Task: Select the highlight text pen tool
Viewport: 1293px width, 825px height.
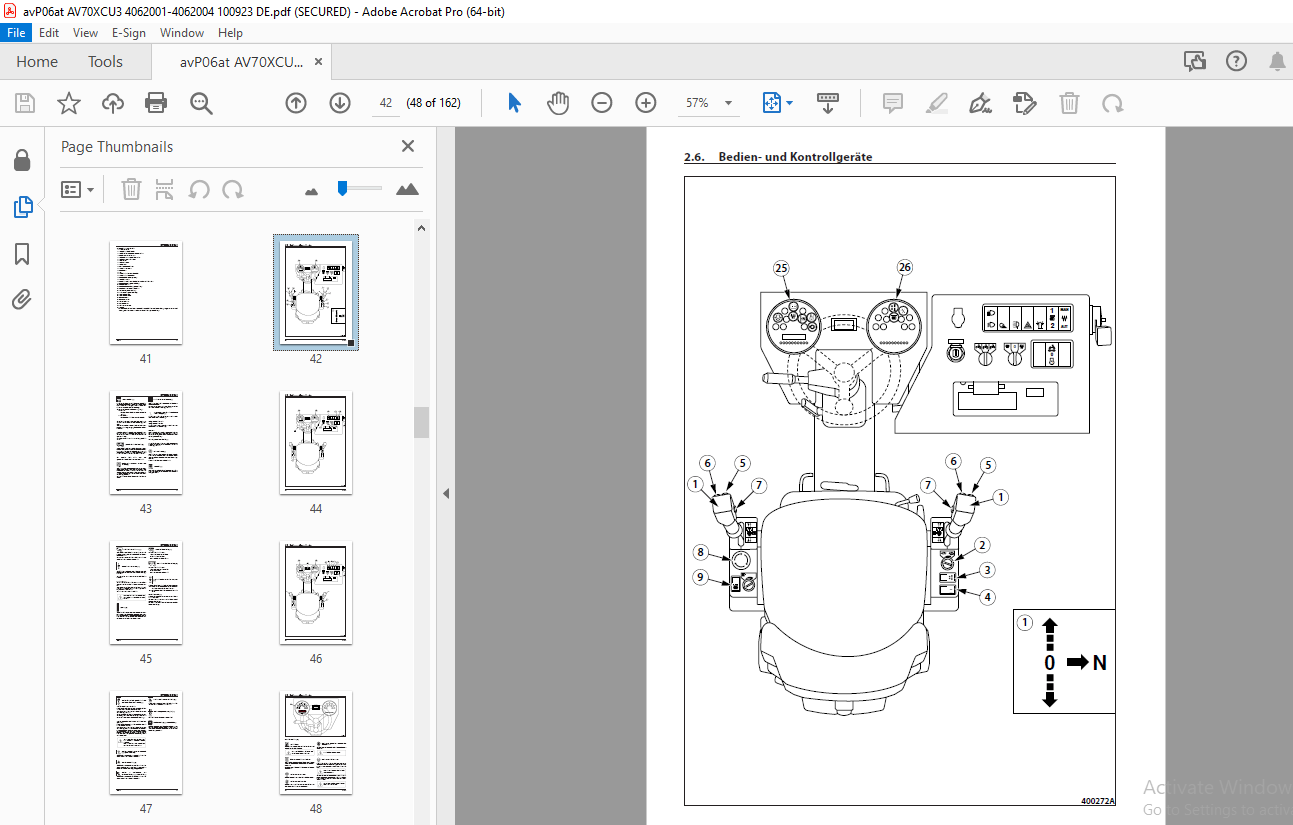Action: [937, 103]
